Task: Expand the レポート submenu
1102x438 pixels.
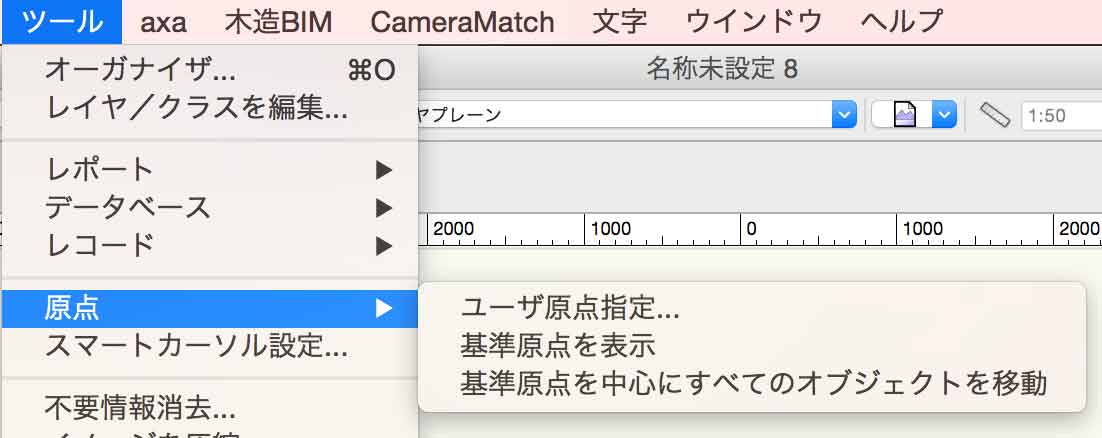Action: [x=100, y=170]
